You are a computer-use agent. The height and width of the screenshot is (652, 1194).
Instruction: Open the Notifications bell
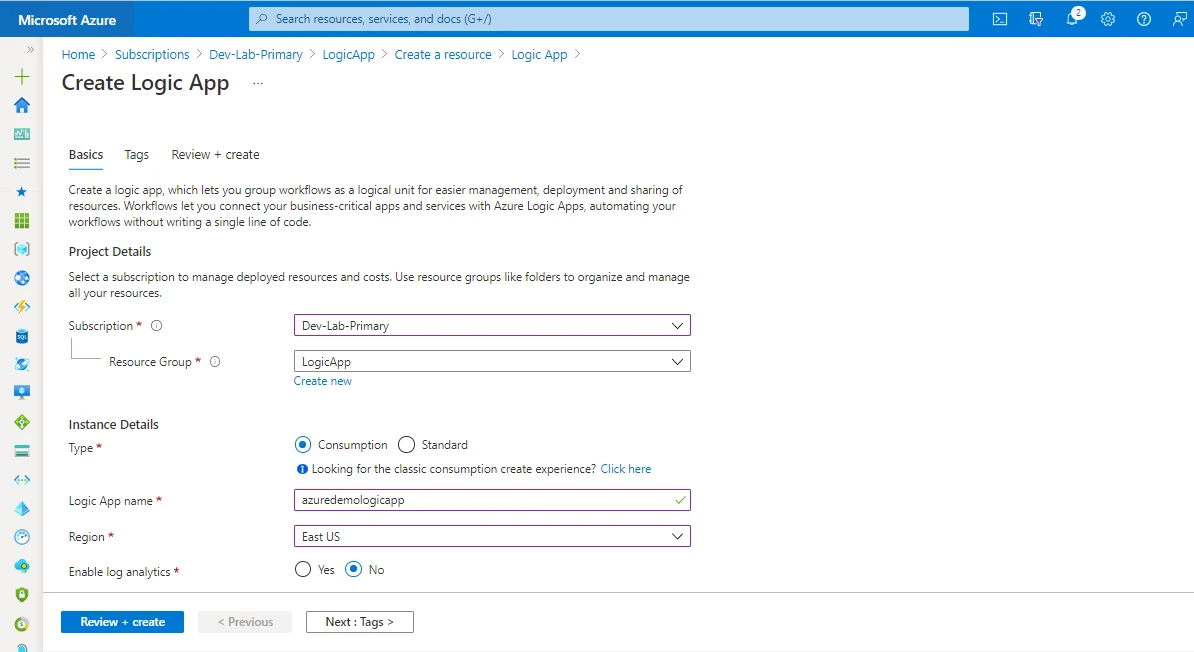[1072, 18]
